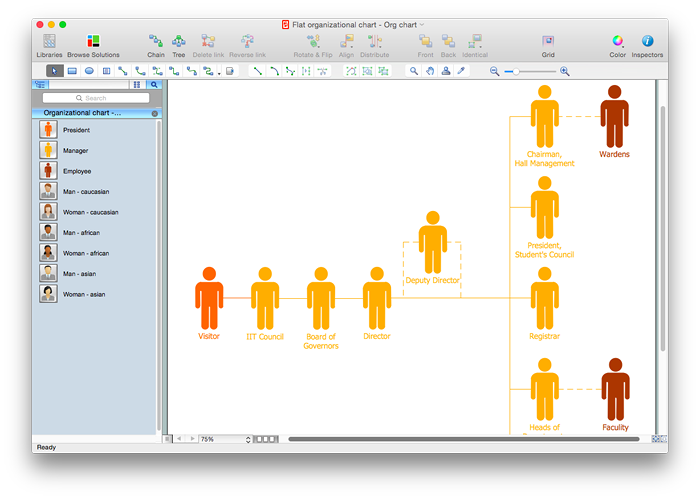The height and width of the screenshot is (499, 700).
Task: Click the zoom in magnifier button
Action: tap(565, 71)
